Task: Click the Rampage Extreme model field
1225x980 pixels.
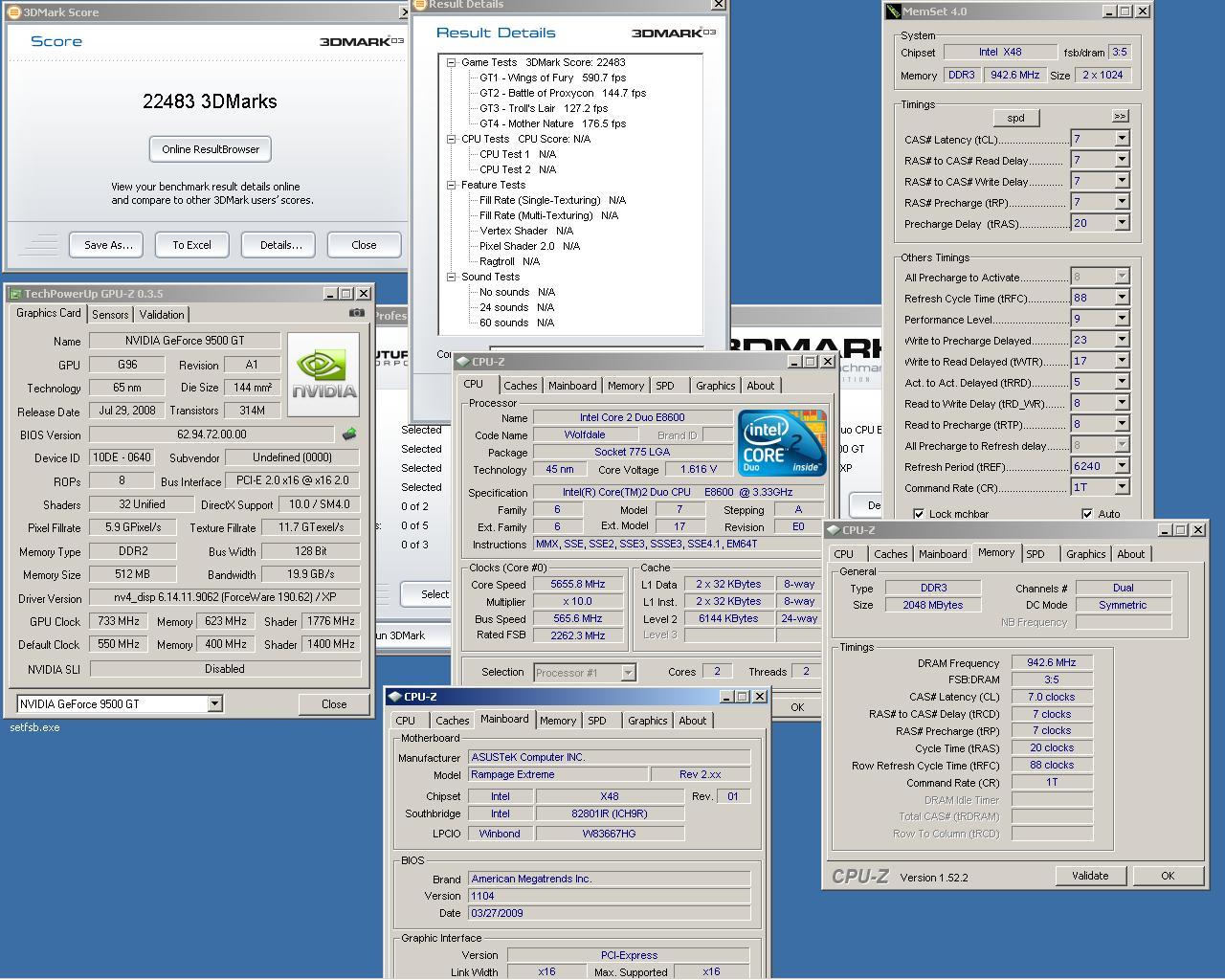Action: [x=557, y=774]
